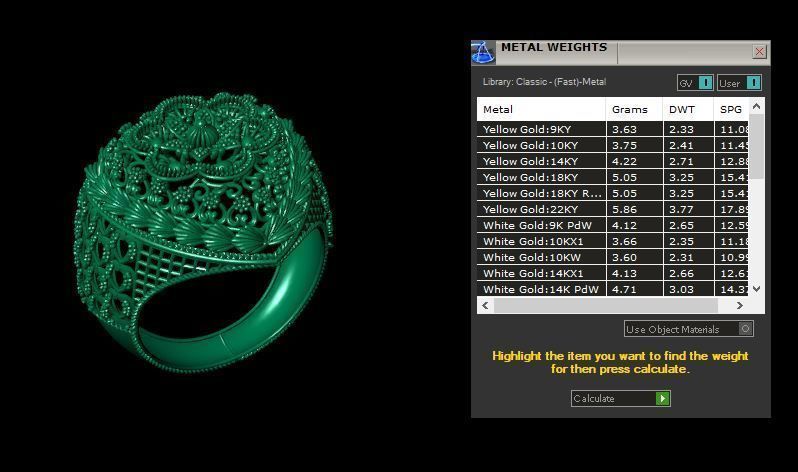This screenshot has width=798, height=472.
Task: Click the horizontal scrollbar thumb
Action: (606, 306)
